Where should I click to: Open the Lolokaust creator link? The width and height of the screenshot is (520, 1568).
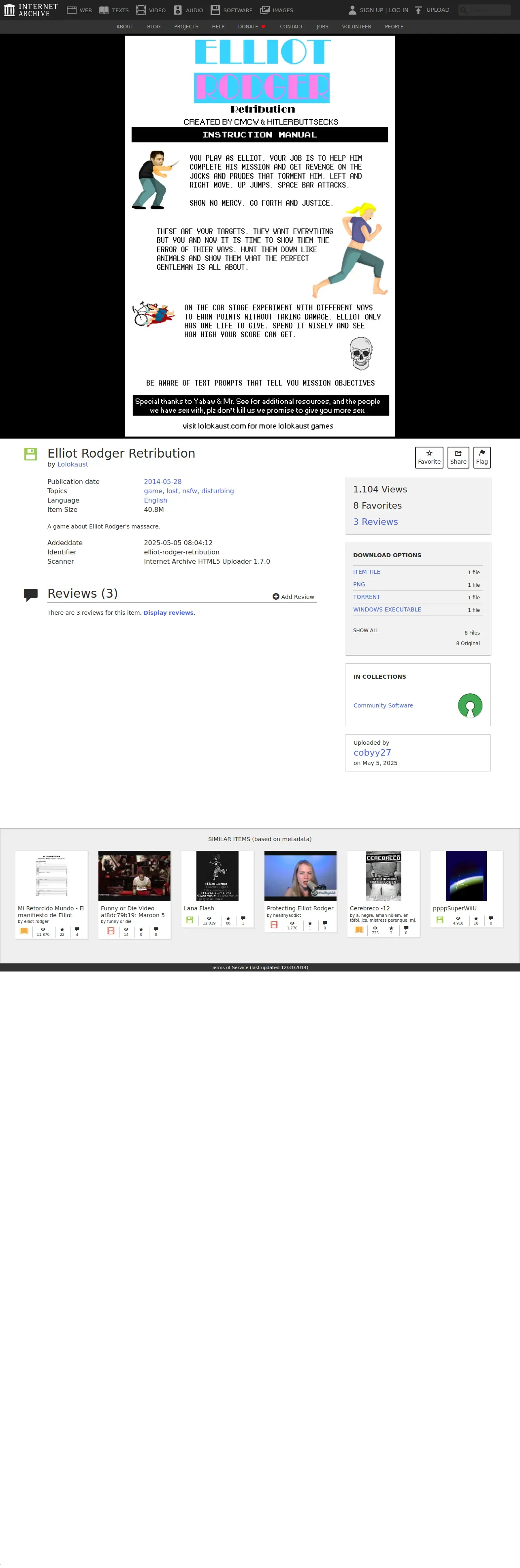click(x=72, y=464)
